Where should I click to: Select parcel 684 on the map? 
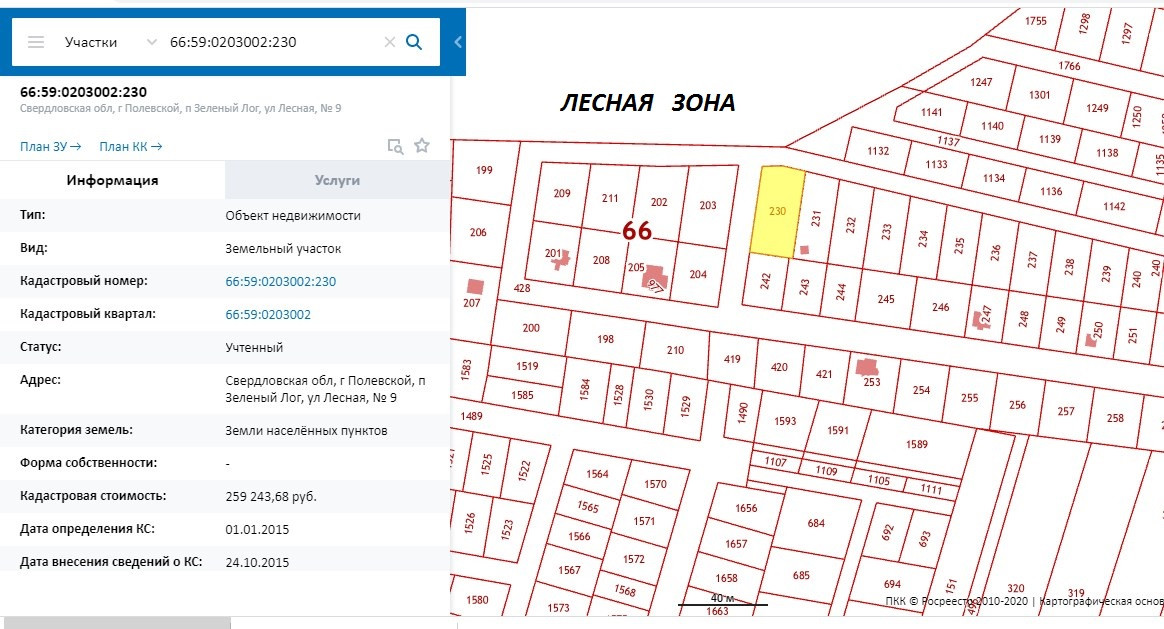coord(816,523)
